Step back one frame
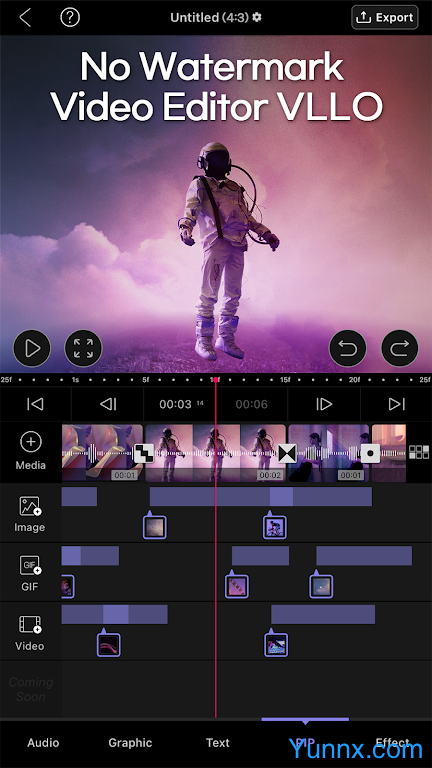The height and width of the screenshot is (768, 432). point(108,404)
